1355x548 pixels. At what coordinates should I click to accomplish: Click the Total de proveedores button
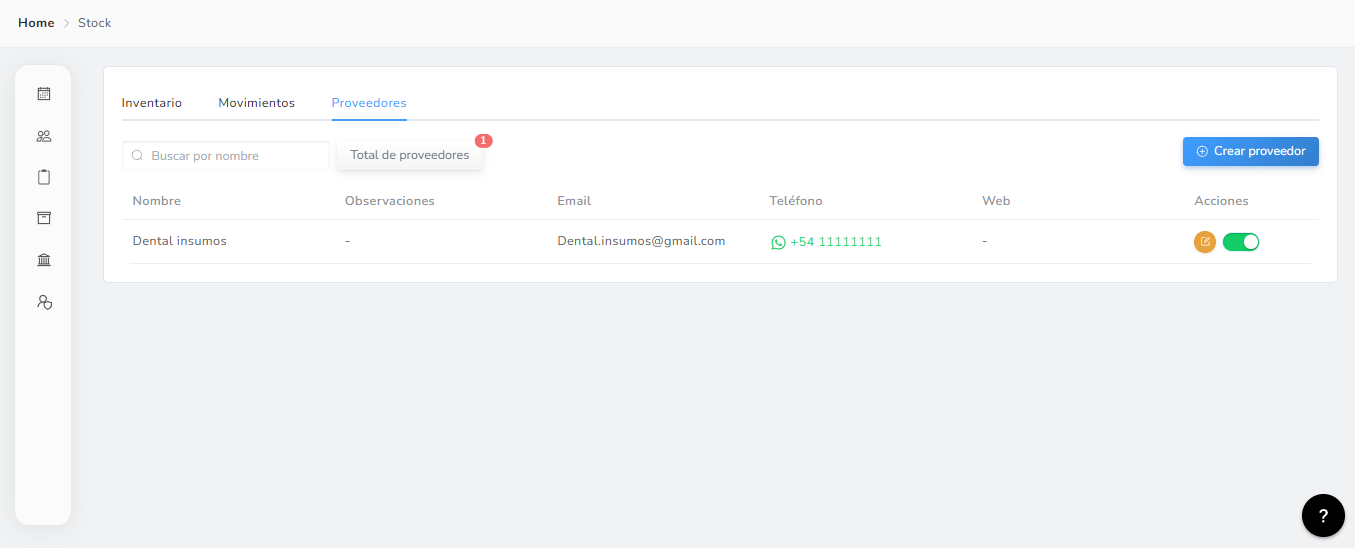pyautogui.click(x=410, y=155)
